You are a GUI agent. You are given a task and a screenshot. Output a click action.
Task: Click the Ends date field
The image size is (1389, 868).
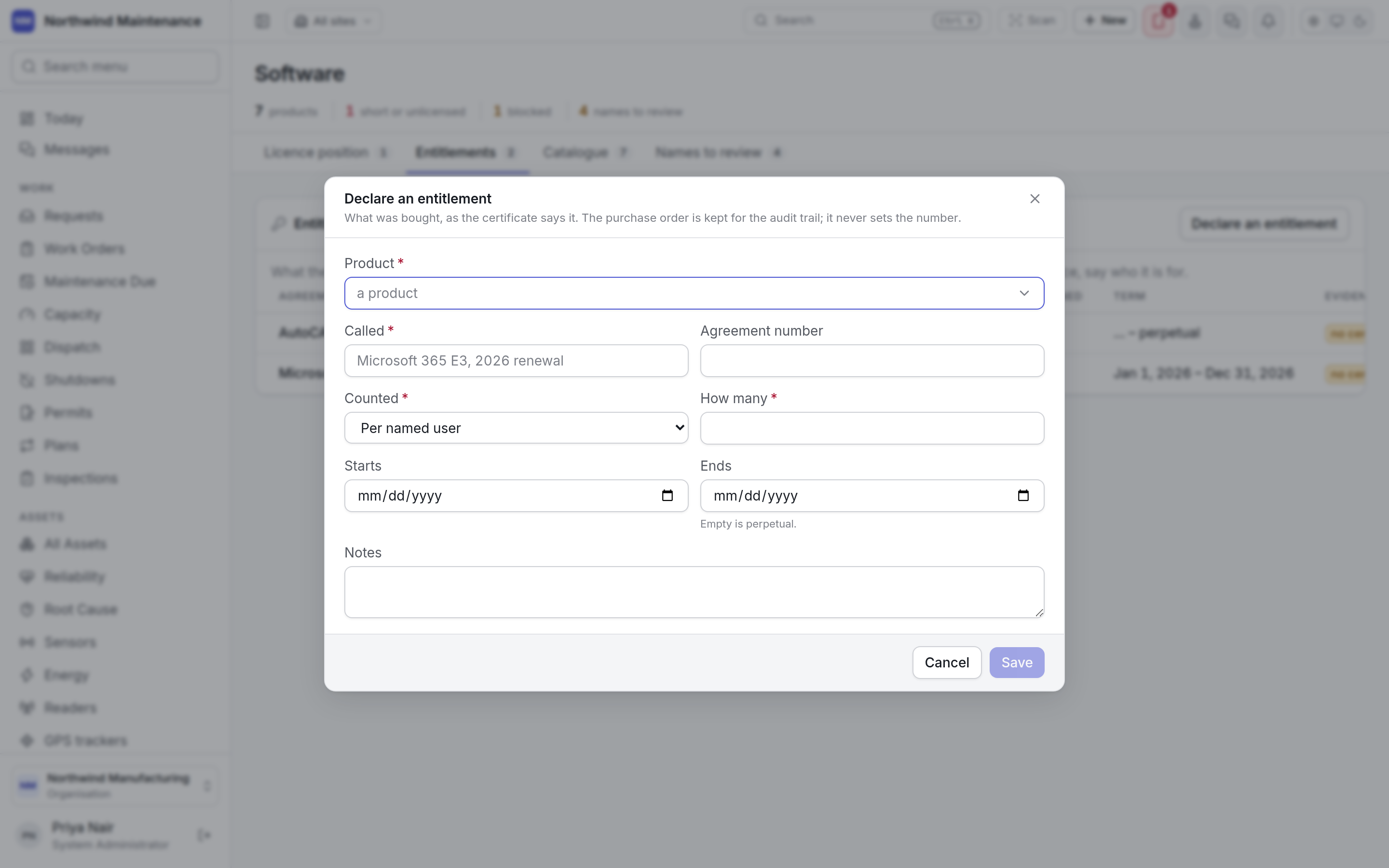[872, 495]
